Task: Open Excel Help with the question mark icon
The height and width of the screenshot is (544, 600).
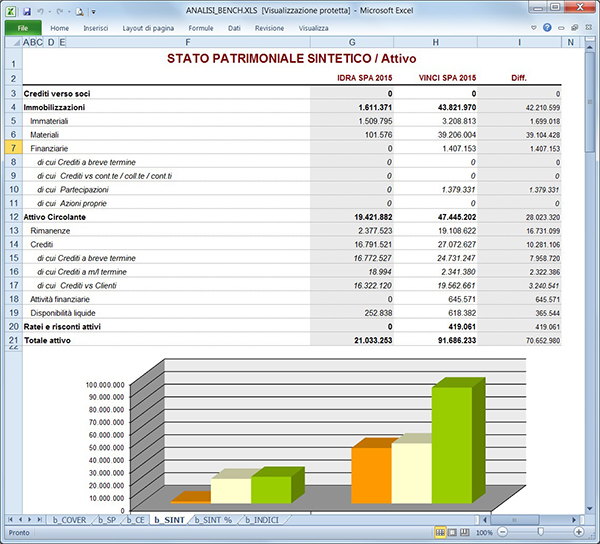Action: pyautogui.click(x=547, y=28)
